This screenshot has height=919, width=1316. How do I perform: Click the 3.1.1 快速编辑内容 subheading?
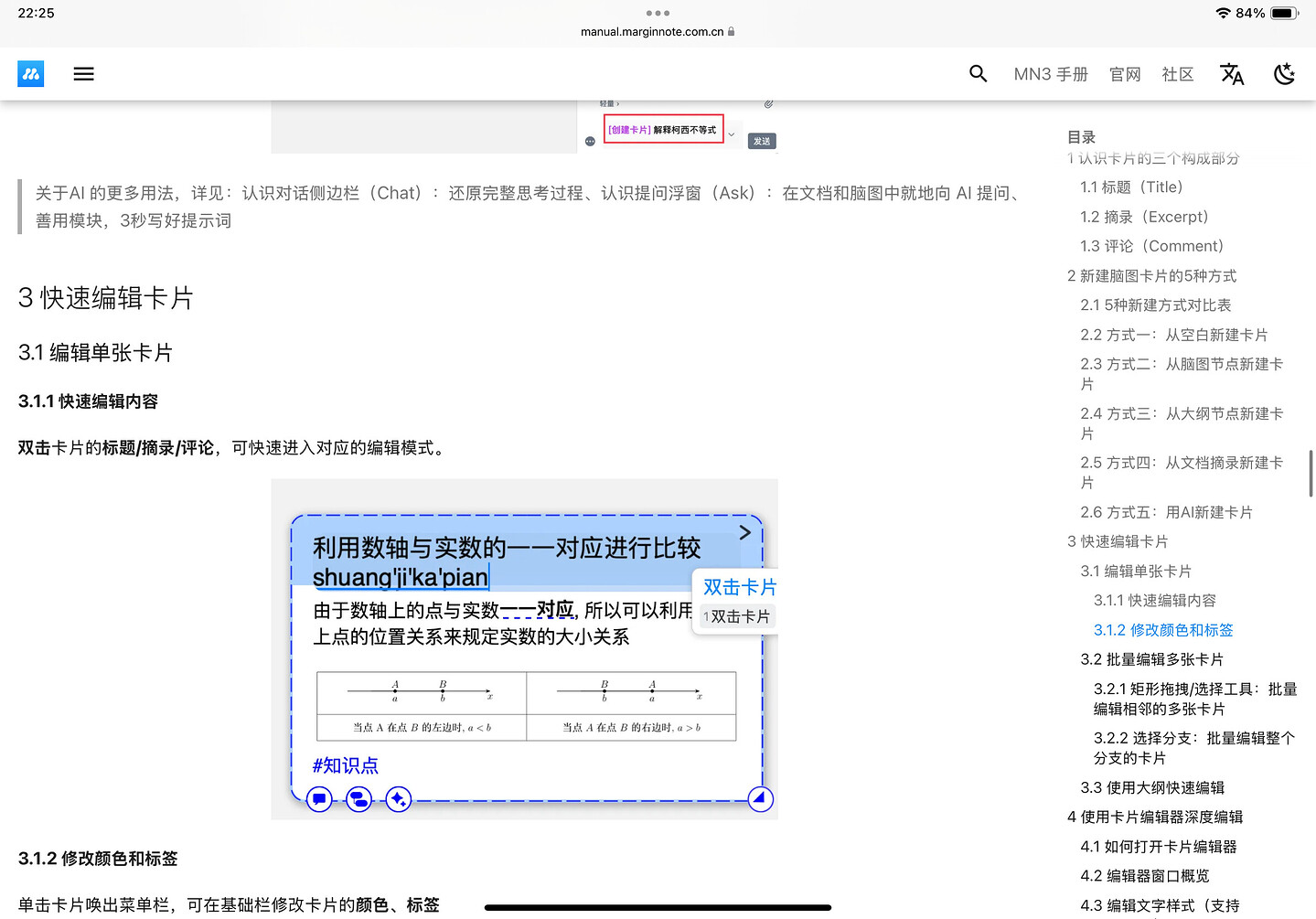pyautogui.click(x=89, y=401)
